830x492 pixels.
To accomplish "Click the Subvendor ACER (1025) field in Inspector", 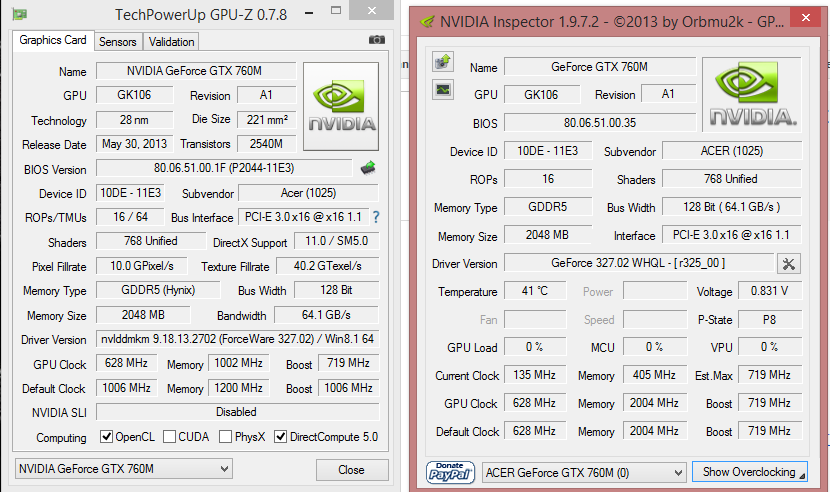I will tap(732, 151).
